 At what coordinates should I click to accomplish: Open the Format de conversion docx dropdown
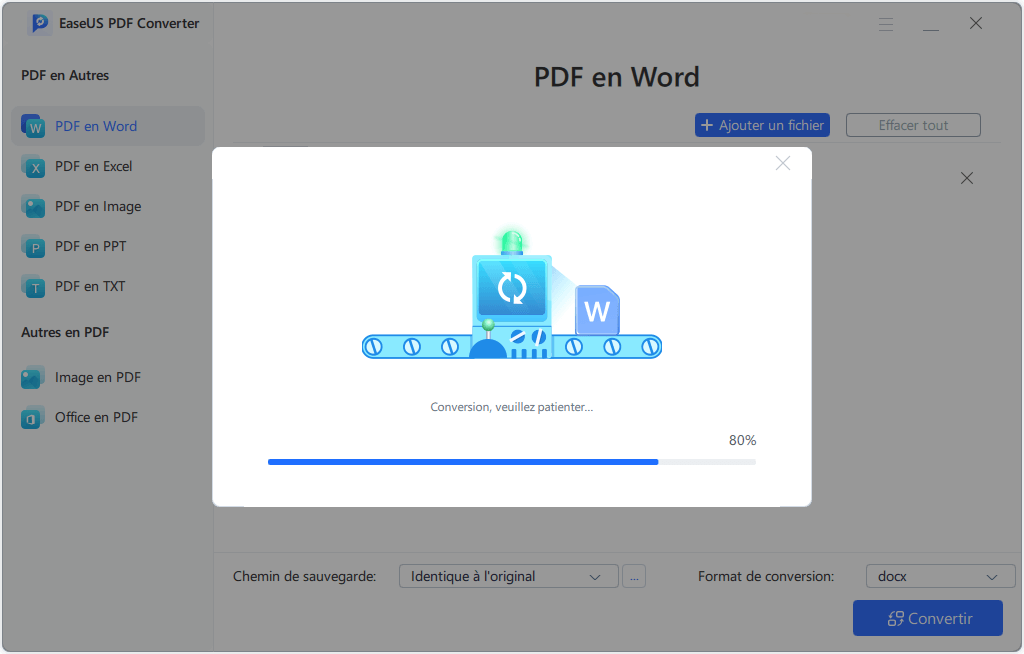coord(938,576)
